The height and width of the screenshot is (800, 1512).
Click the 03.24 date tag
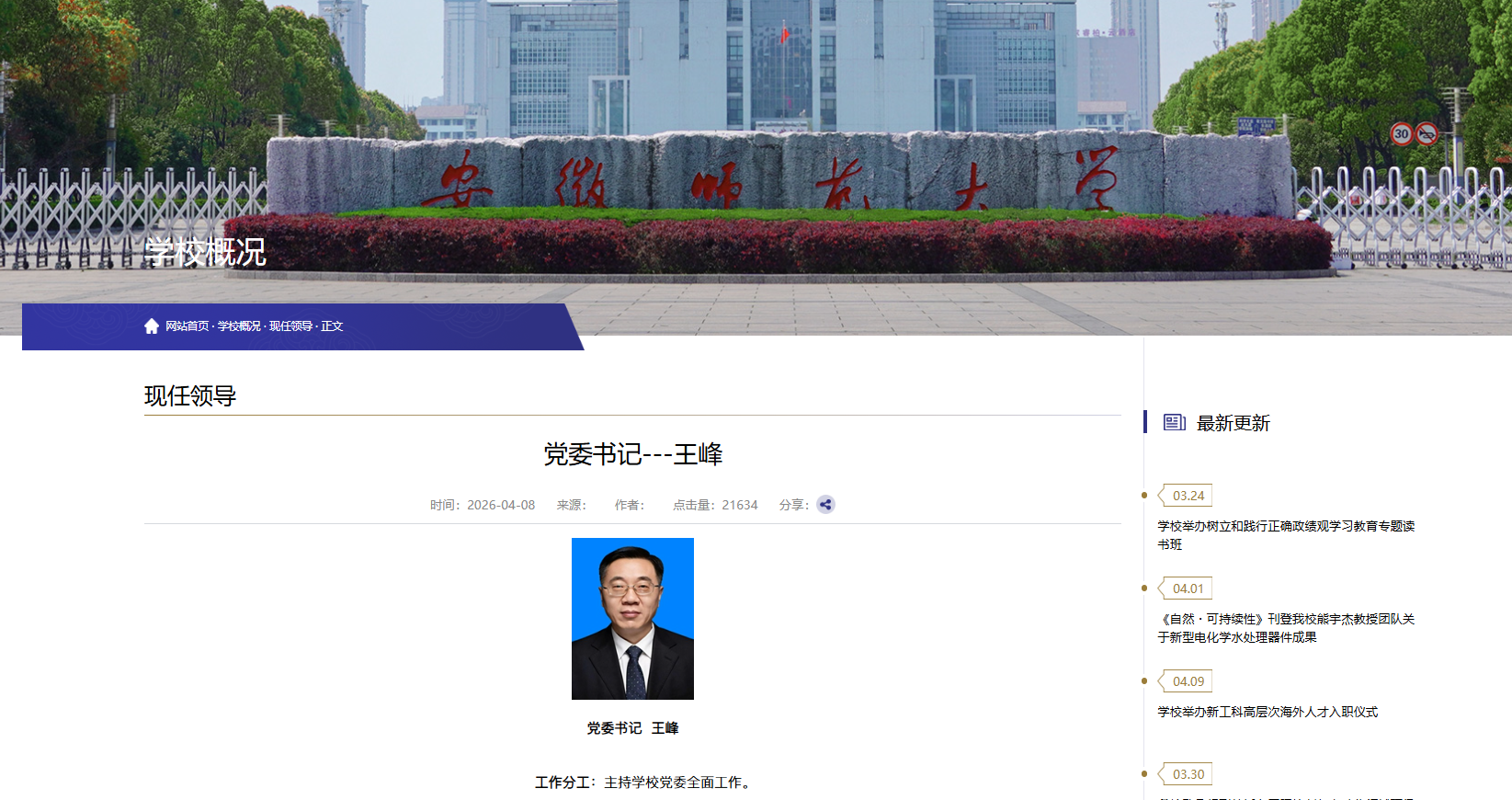[1186, 496]
